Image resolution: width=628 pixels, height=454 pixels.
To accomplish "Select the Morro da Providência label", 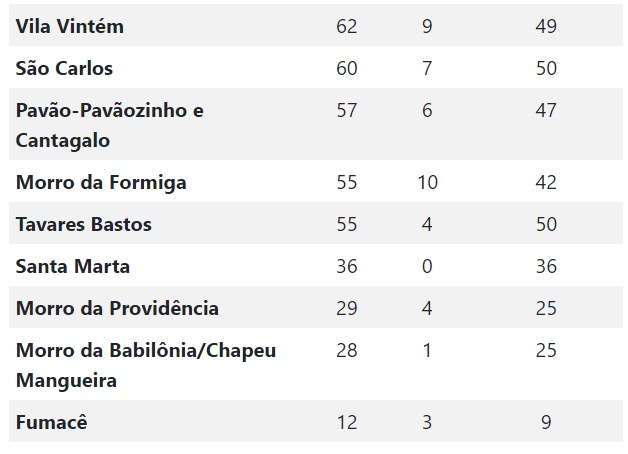I will tap(117, 308).
